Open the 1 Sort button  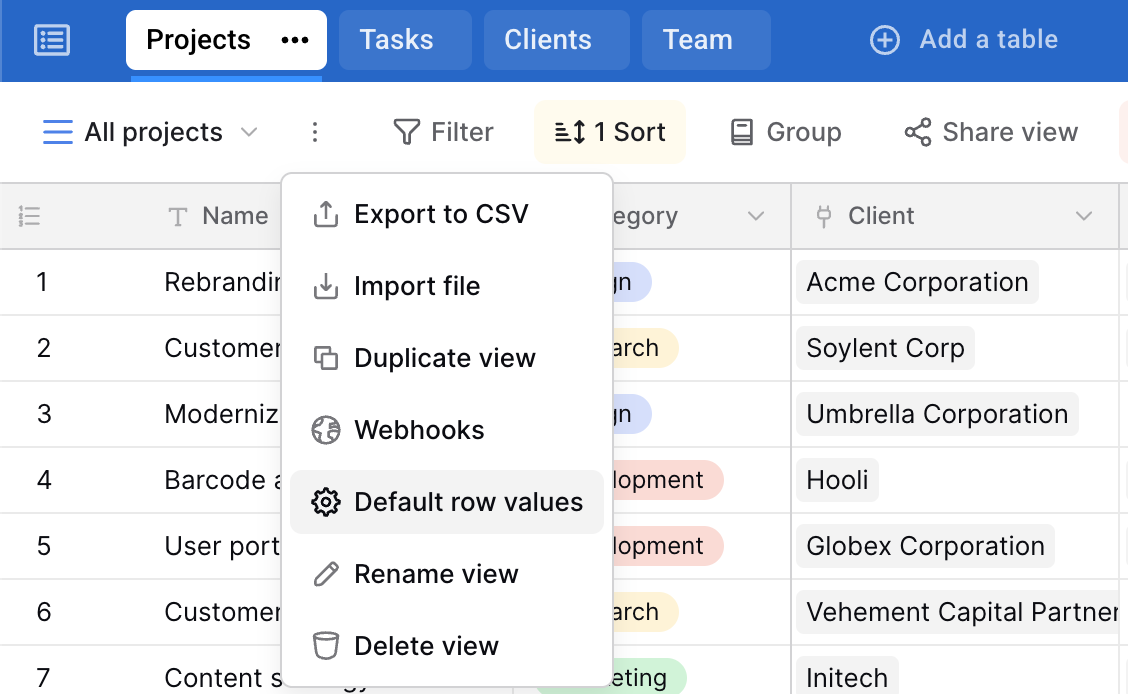click(609, 132)
